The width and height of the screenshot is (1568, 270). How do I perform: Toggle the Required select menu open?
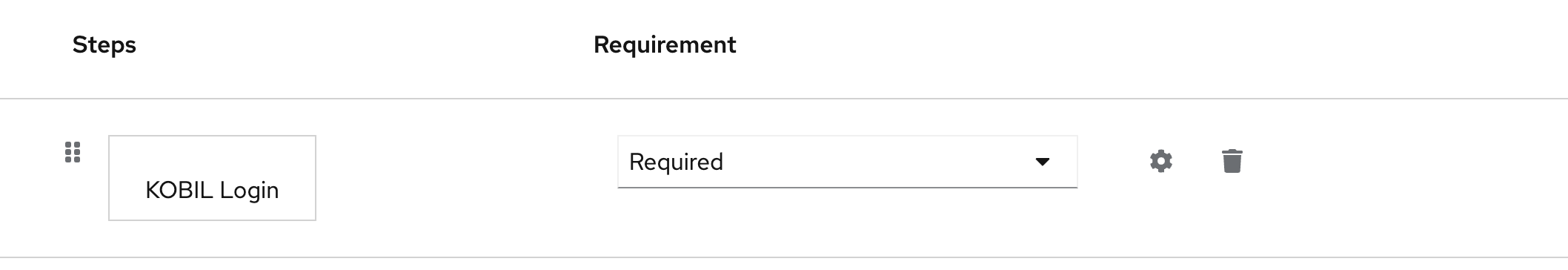(847, 162)
